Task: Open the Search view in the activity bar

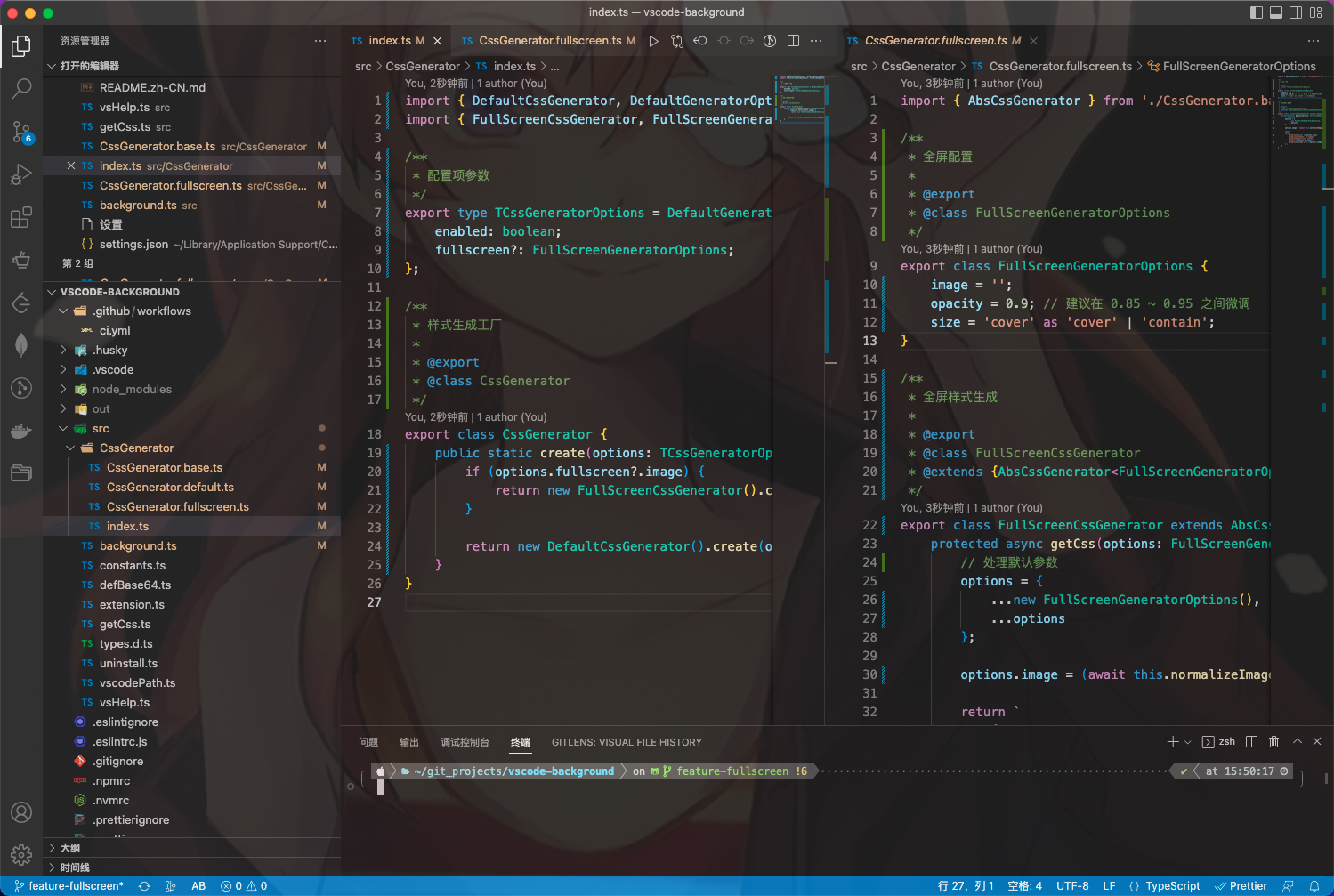Action: coord(21,88)
